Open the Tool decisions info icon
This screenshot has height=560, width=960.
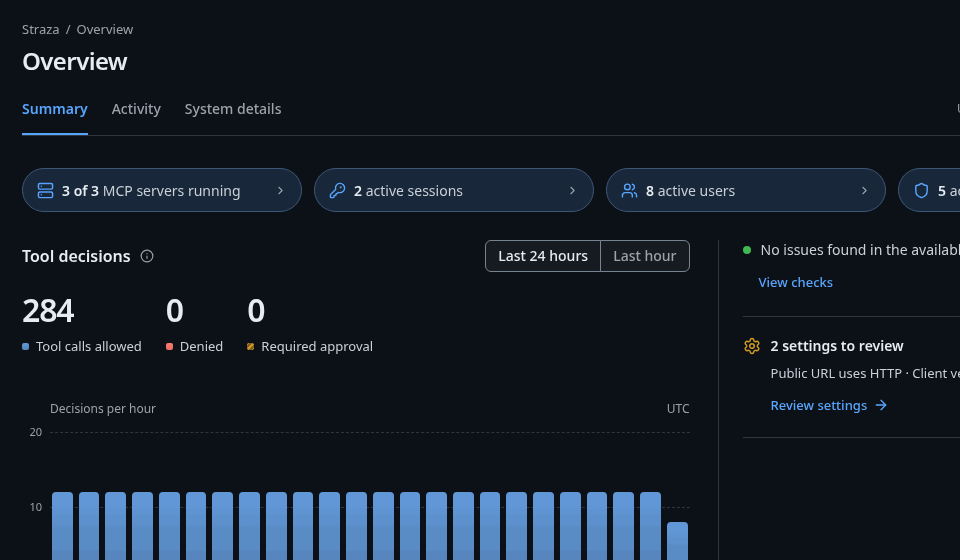tap(147, 256)
